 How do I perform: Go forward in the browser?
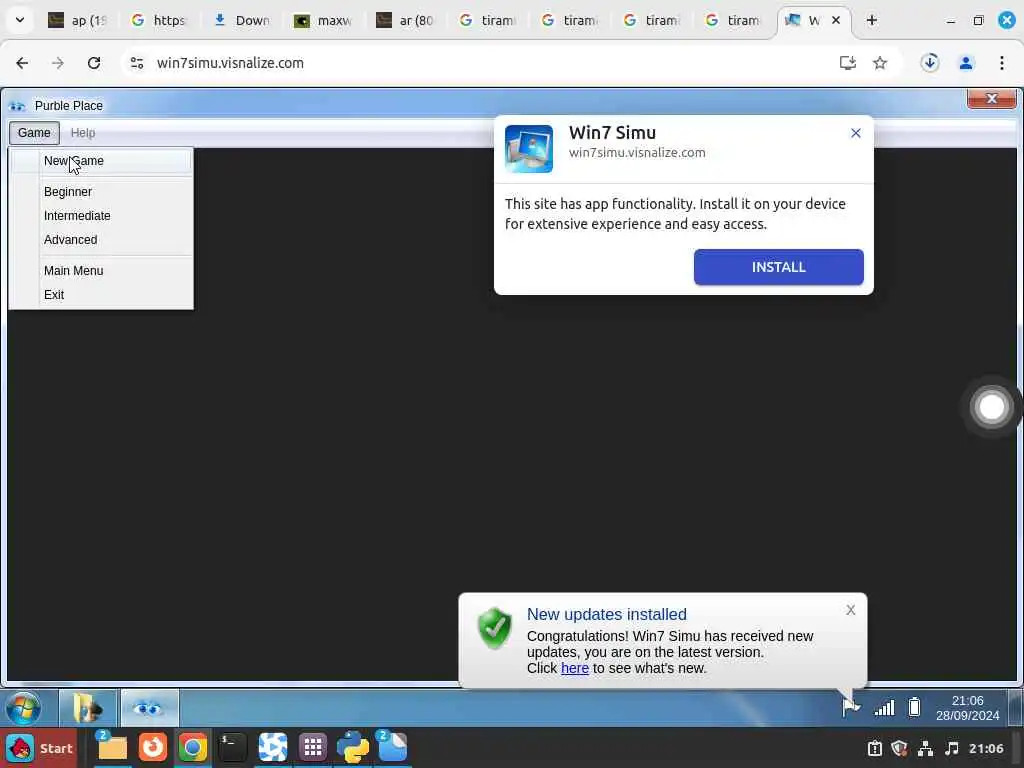[58, 63]
